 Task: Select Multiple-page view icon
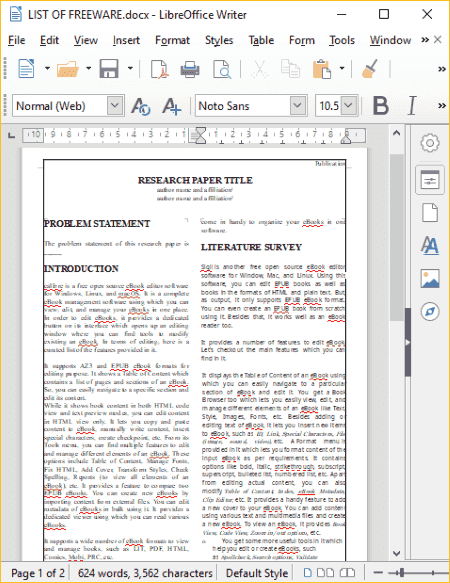point(325,573)
